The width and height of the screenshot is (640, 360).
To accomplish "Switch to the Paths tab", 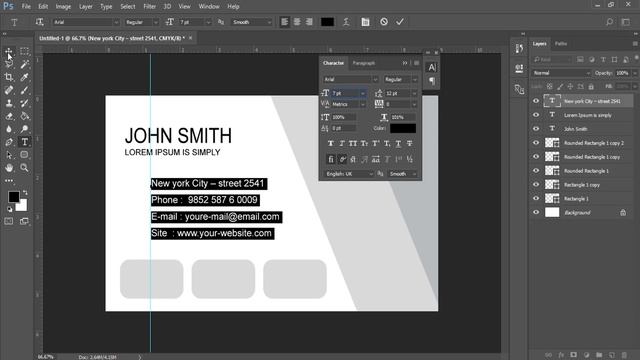I will click(x=561, y=44).
